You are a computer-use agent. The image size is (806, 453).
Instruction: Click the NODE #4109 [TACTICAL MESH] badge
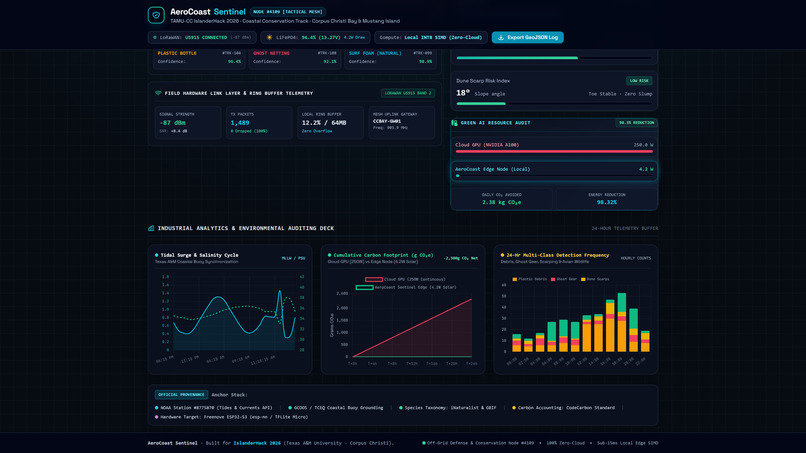288,11
